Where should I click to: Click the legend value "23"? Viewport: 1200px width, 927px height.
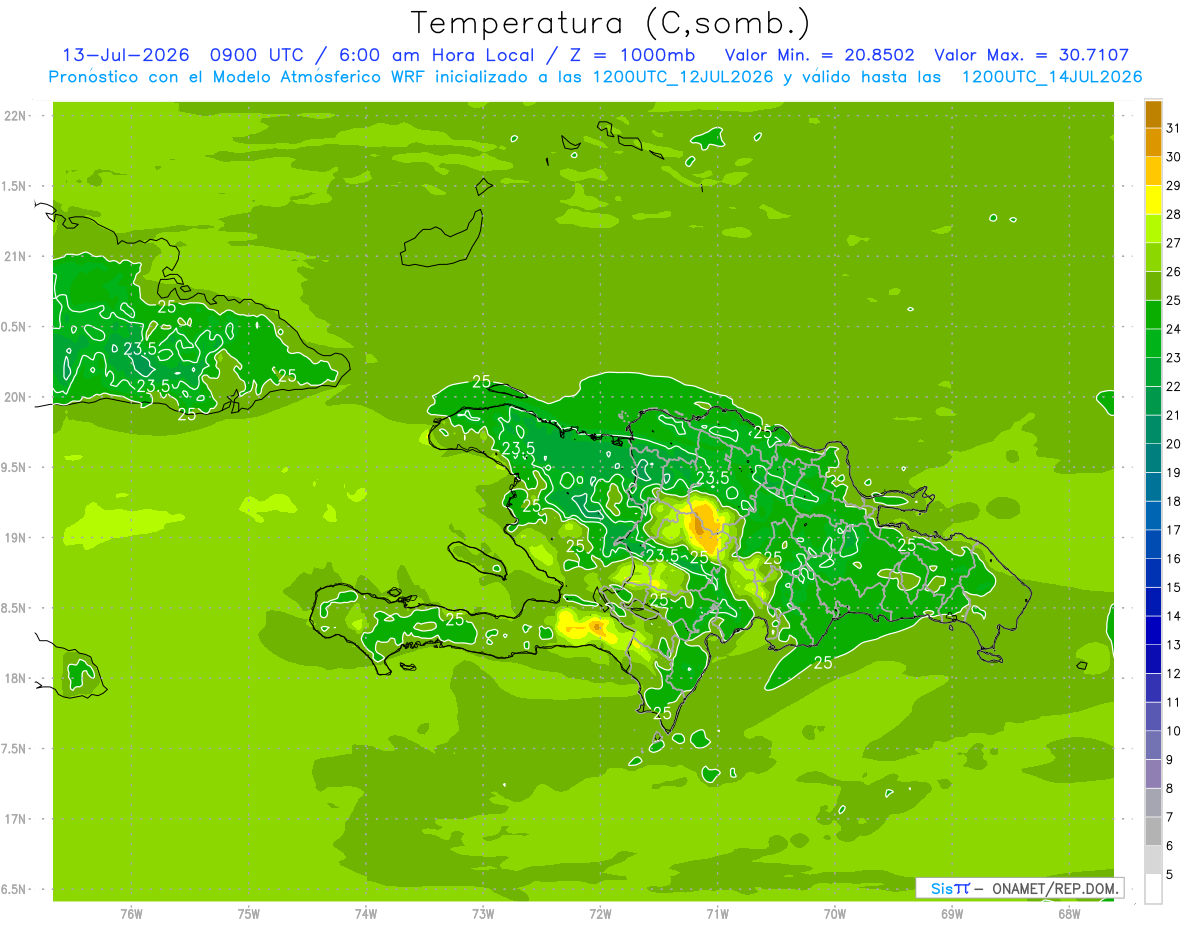coord(1174,358)
